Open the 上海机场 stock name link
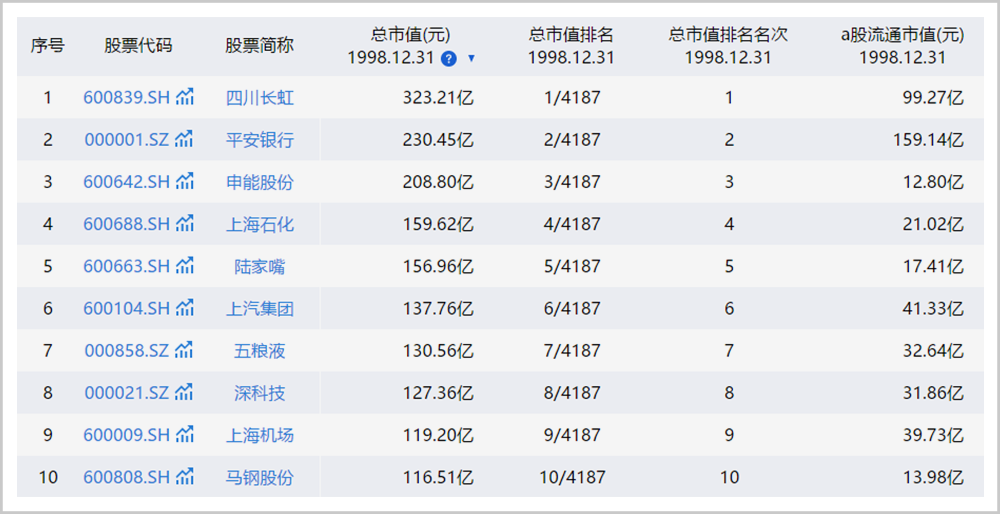 point(260,434)
